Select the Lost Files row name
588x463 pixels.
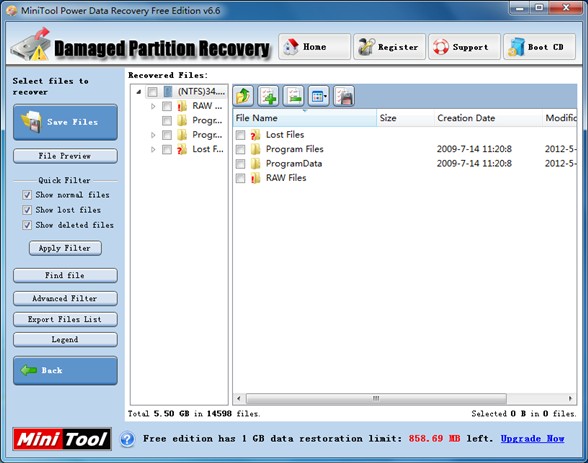tap(285, 135)
